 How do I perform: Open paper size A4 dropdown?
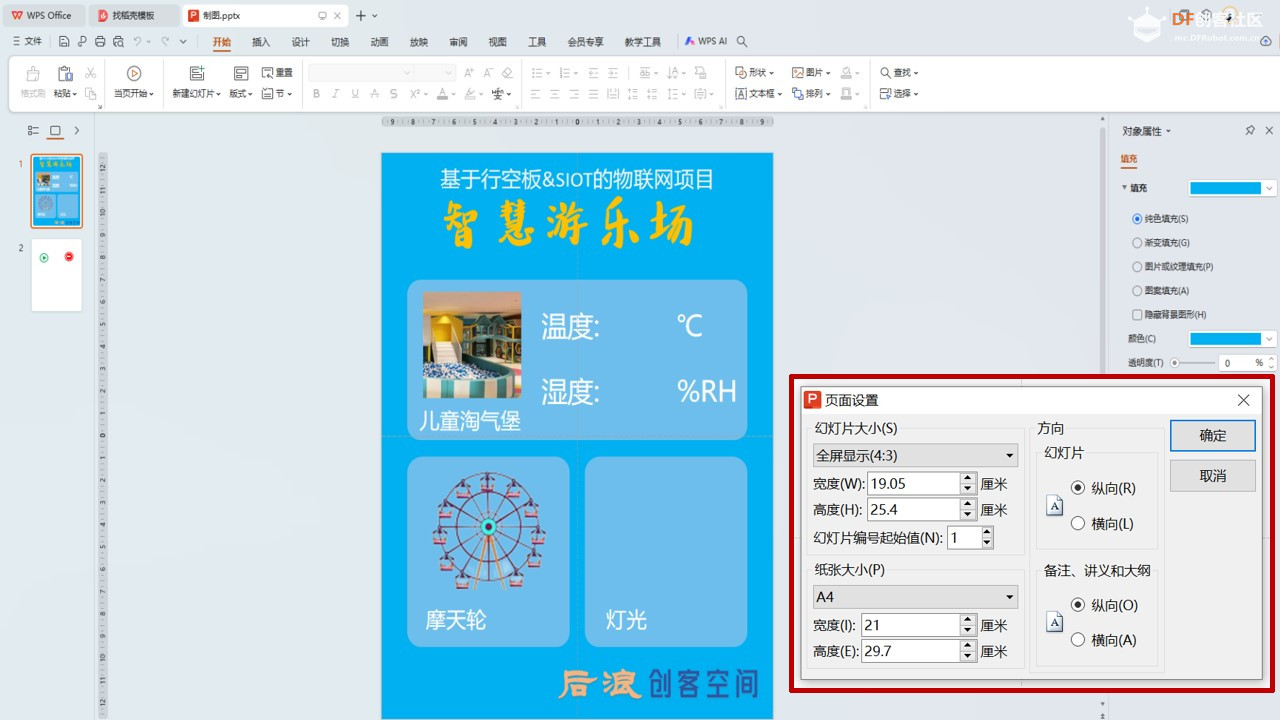coord(915,597)
